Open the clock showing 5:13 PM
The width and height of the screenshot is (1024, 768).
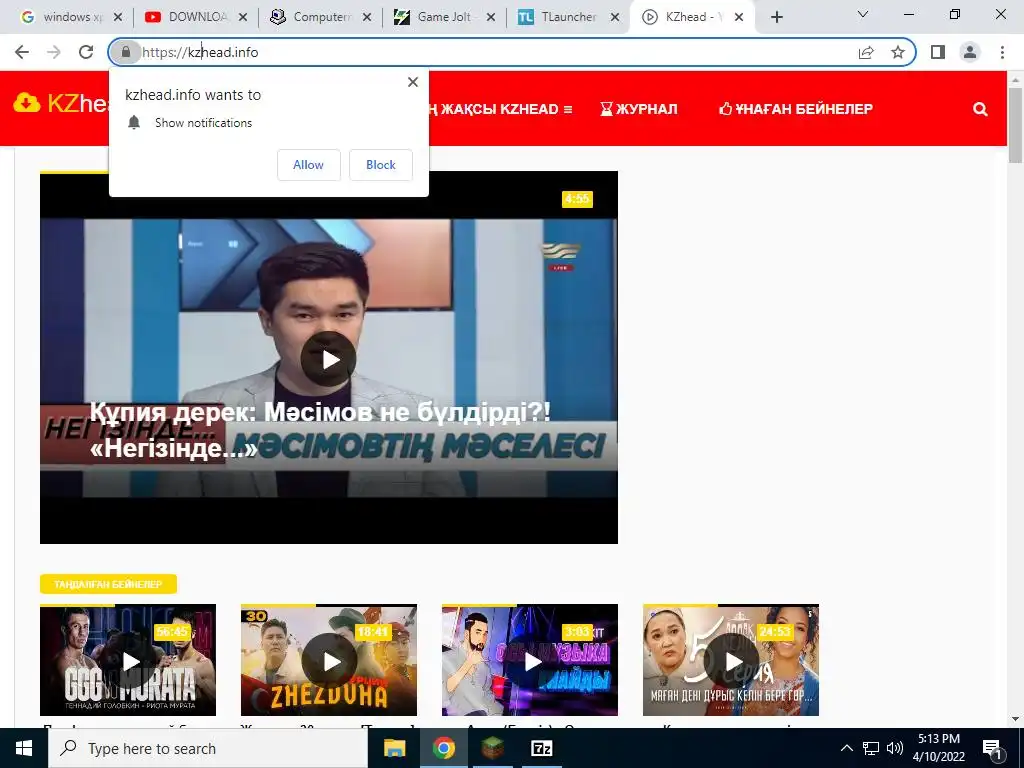click(938, 748)
